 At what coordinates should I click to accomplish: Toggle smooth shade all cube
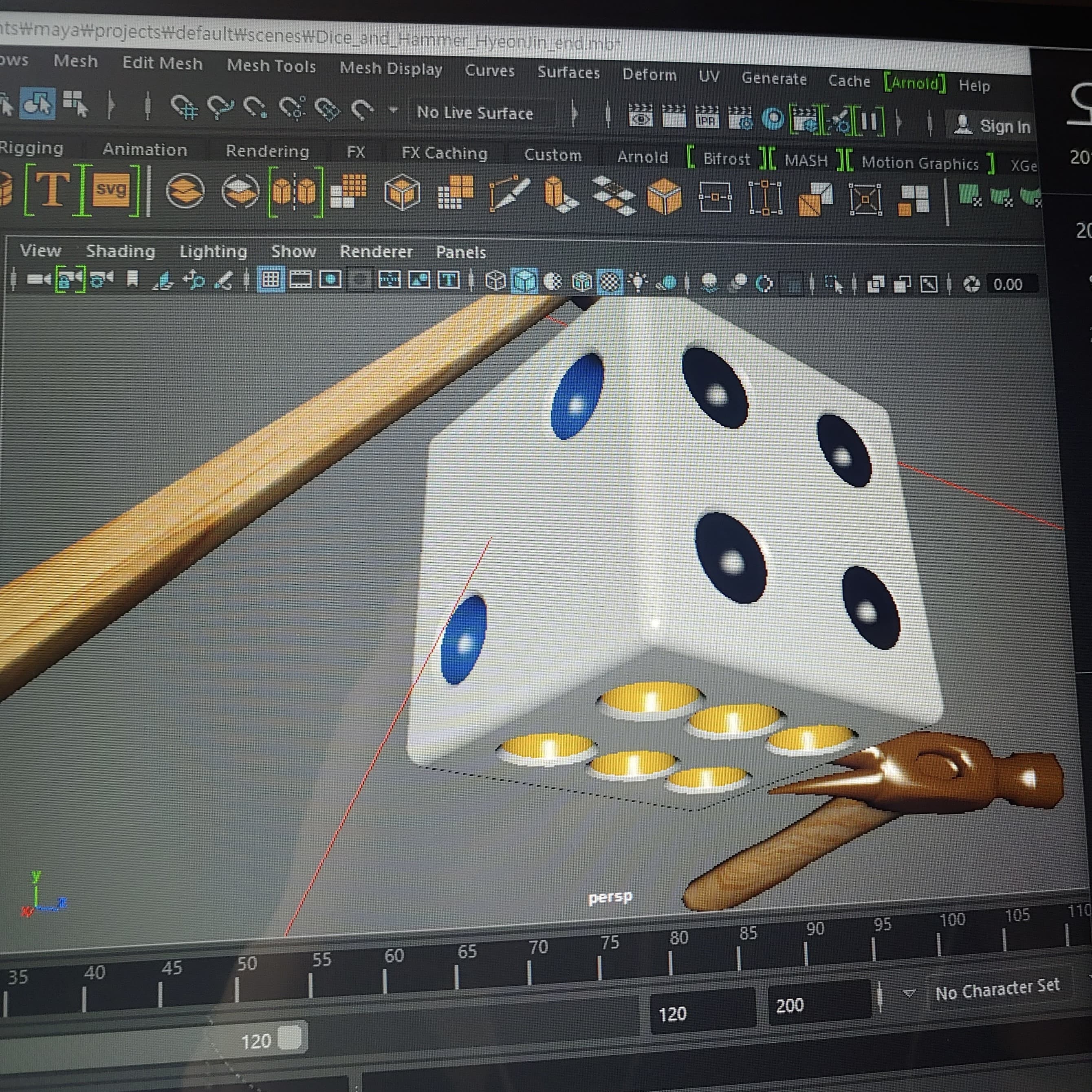click(x=525, y=282)
